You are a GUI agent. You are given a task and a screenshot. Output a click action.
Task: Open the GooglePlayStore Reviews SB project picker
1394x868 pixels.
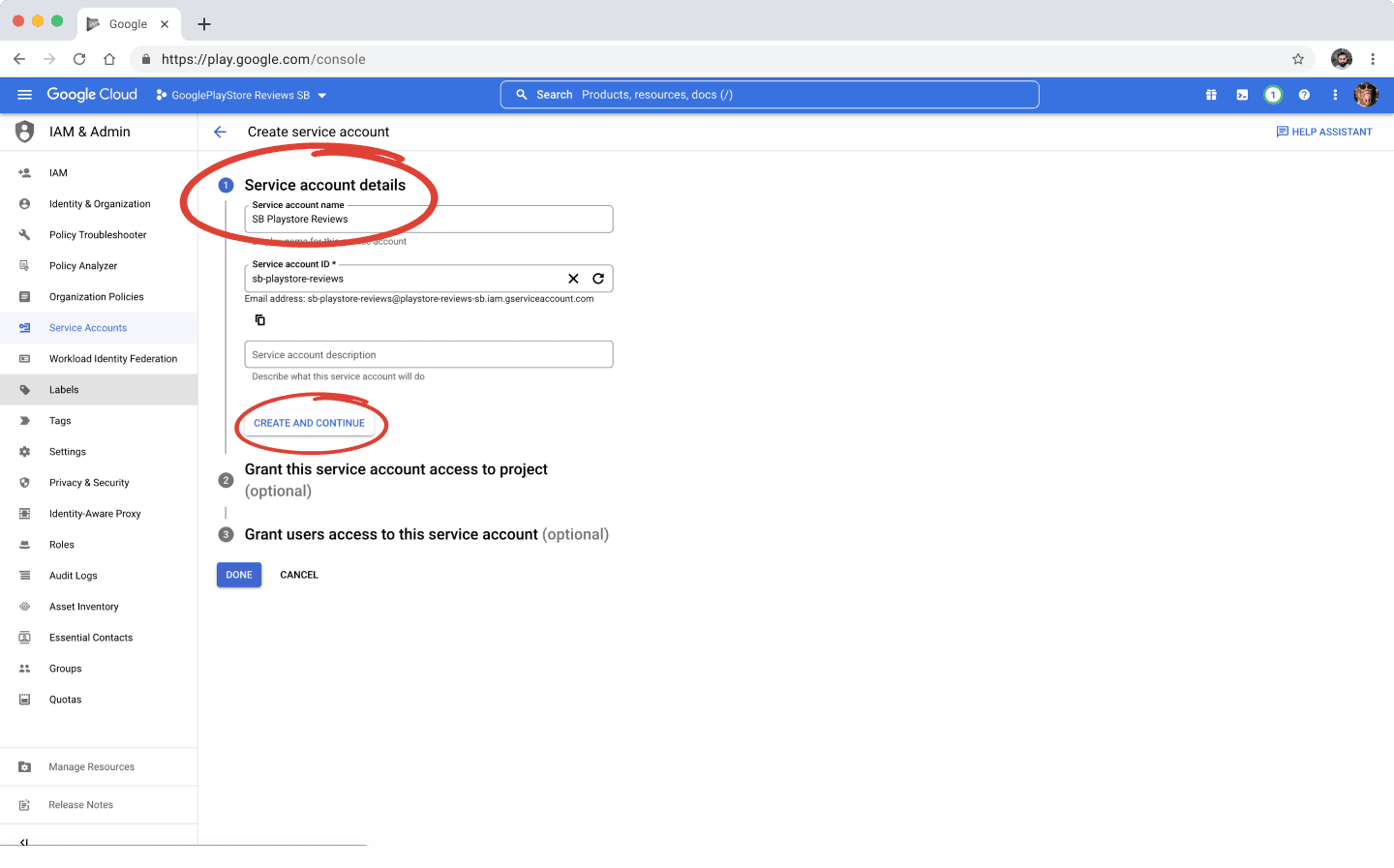(241, 95)
